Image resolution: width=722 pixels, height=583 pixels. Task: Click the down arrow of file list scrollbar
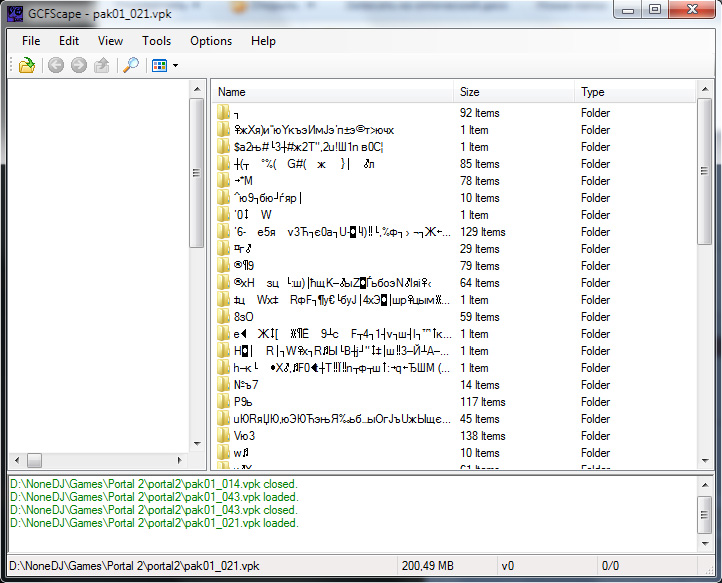pos(705,461)
